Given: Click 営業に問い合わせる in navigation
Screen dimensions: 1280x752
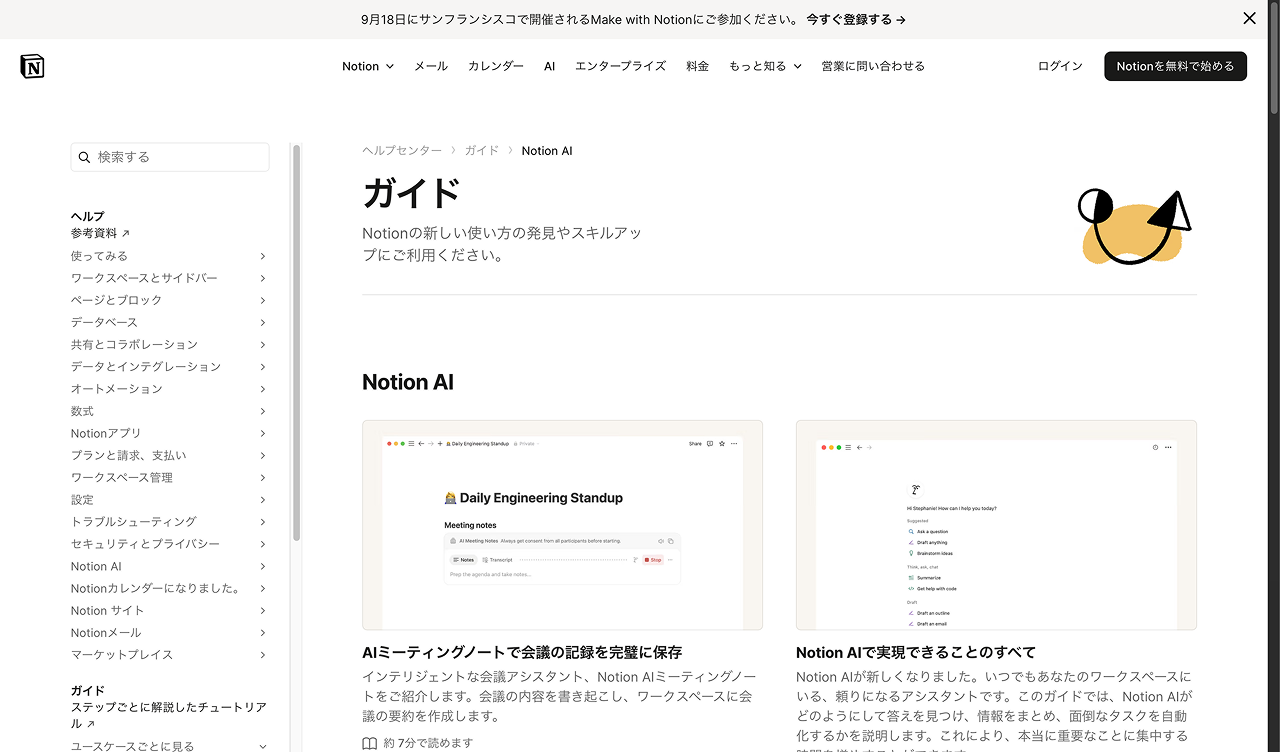Looking at the screenshot, I should pyautogui.click(x=873, y=66).
